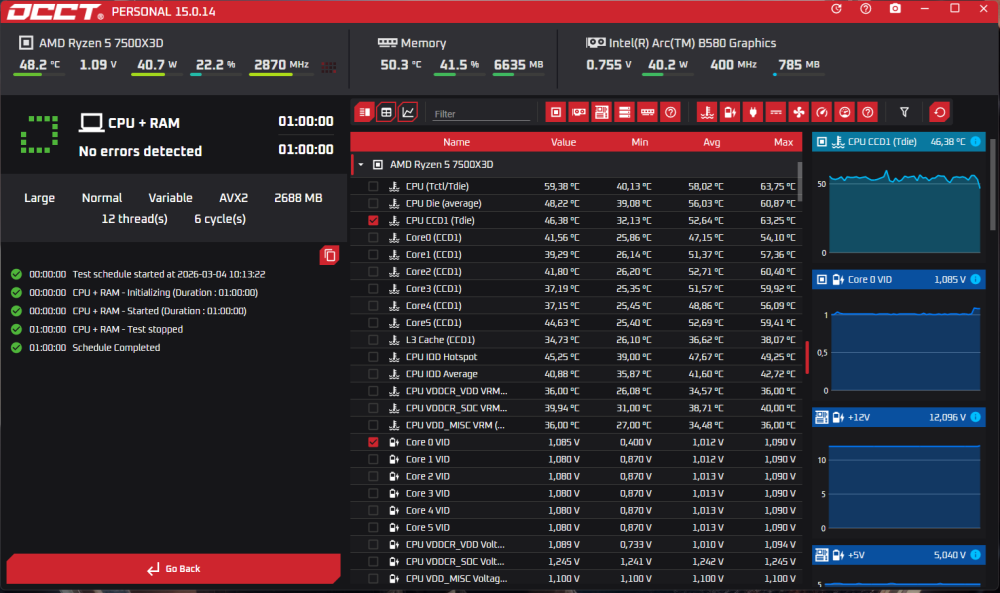The height and width of the screenshot is (593, 1000).
Task: Copy the test log with the clipboard icon
Action: click(x=329, y=256)
